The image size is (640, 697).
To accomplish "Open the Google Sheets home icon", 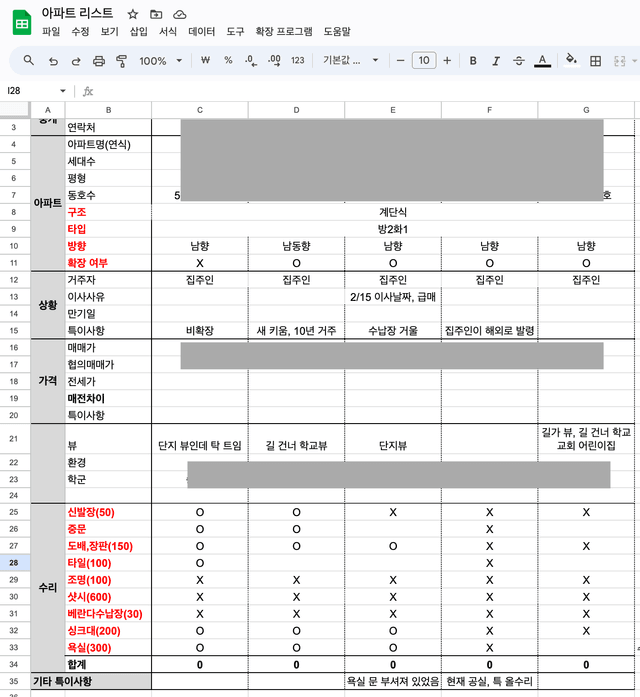I will point(21,23).
